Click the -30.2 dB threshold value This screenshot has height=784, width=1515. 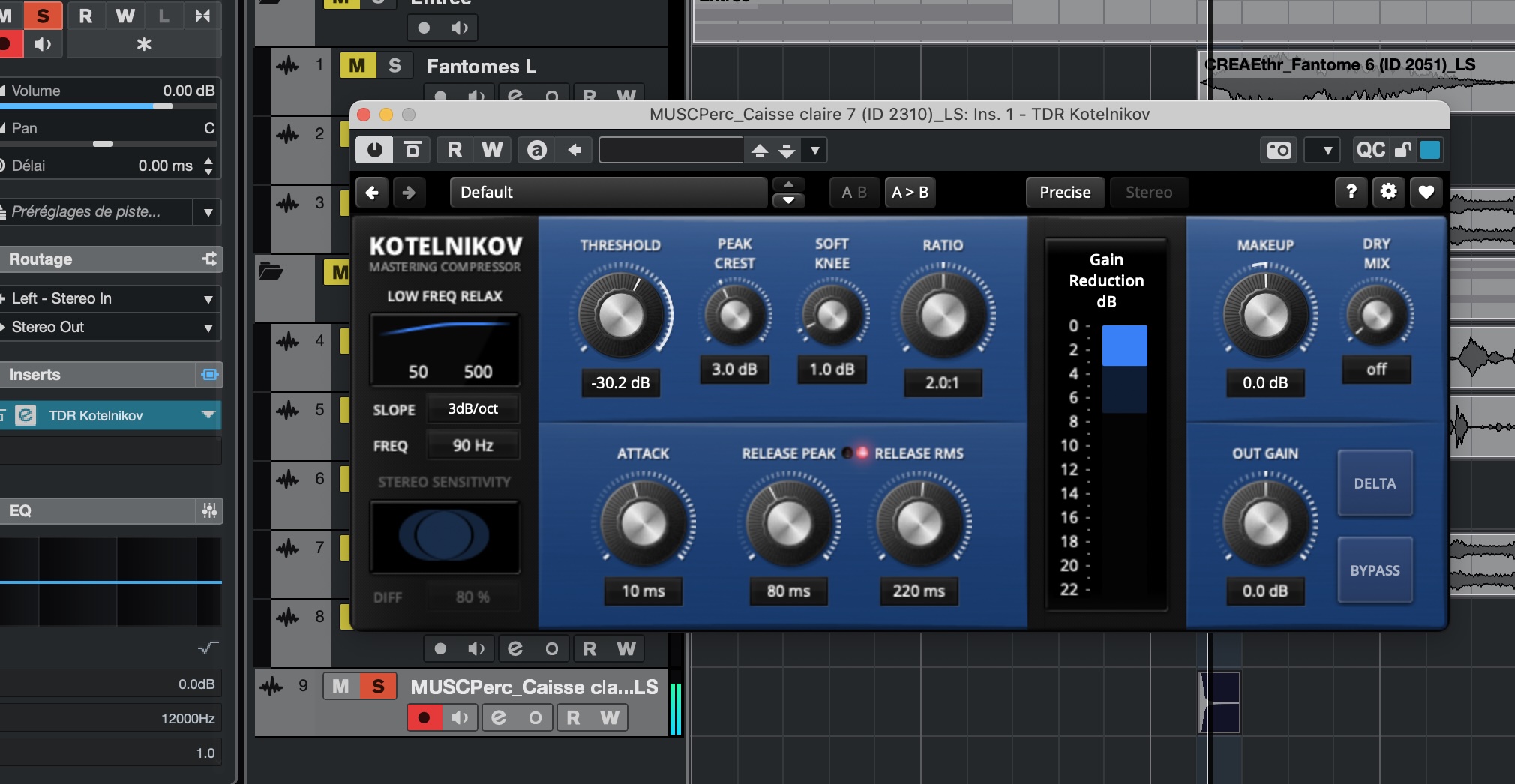pos(620,382)
